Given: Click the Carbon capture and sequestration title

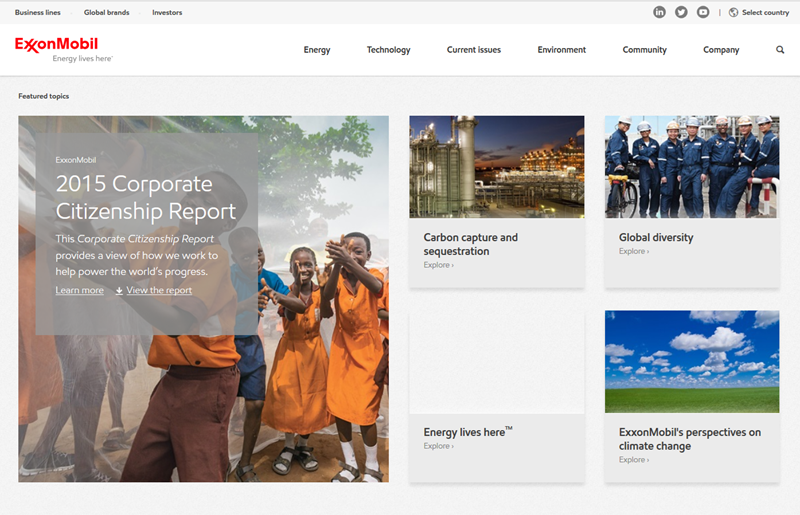Looking at the screenshot, I should (x=470, y=244).
